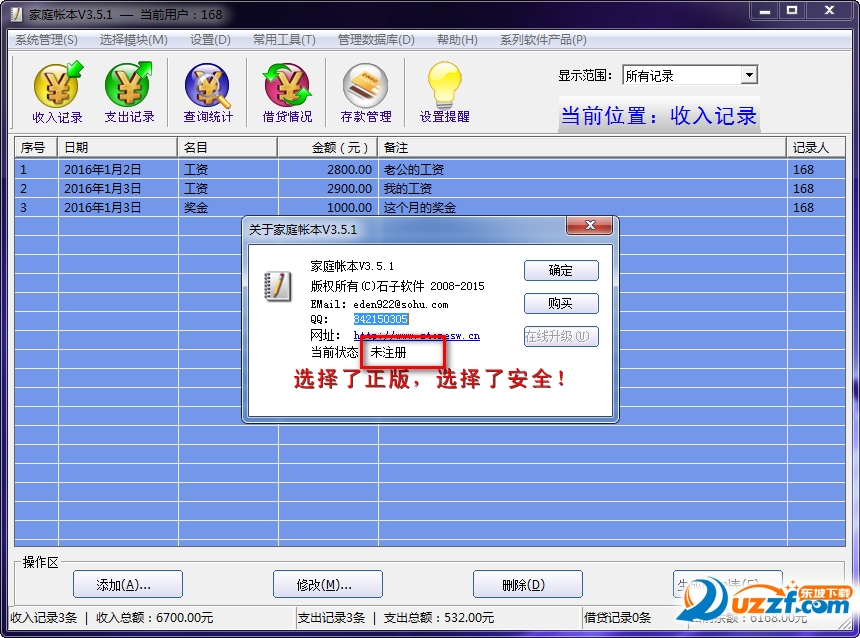Close the 关于家庭帐本 About dialog
This screenshot has width=860, height=638.
(590, 225)
